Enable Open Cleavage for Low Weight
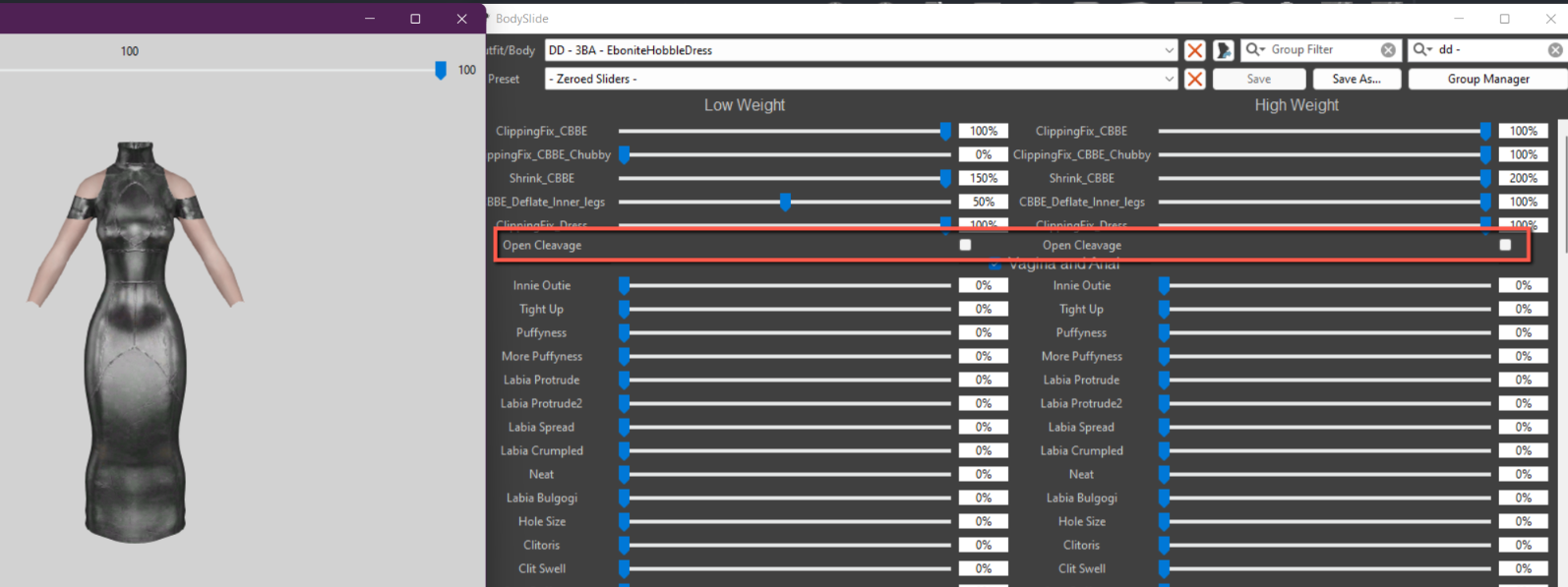The image size is (1568, 587). click(x=965, y=245)
